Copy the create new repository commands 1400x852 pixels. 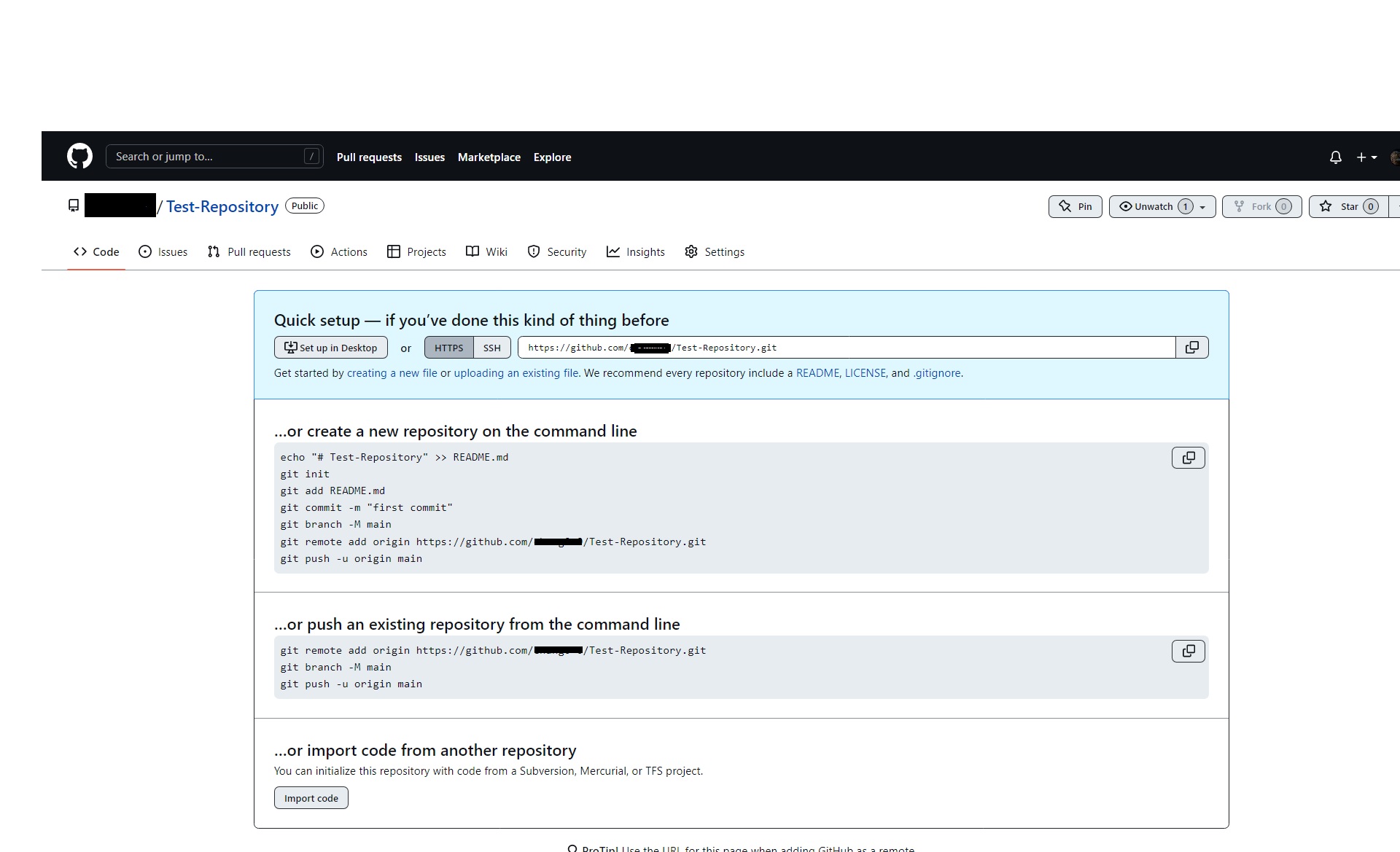(x=1188, y=458)
